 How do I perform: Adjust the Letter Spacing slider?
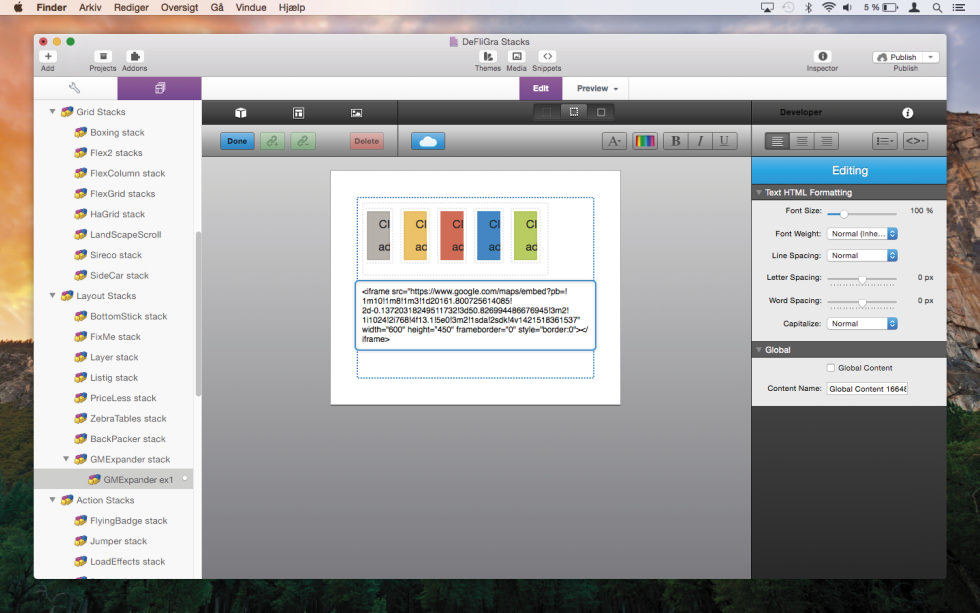(862, 279)
